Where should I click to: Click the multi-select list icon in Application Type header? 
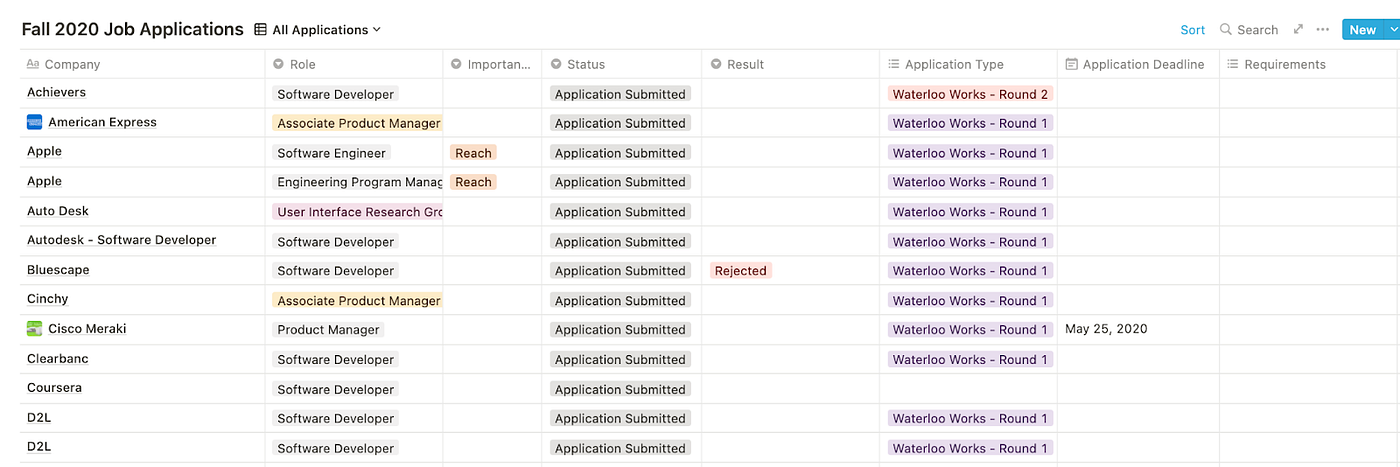coord(894,64)
